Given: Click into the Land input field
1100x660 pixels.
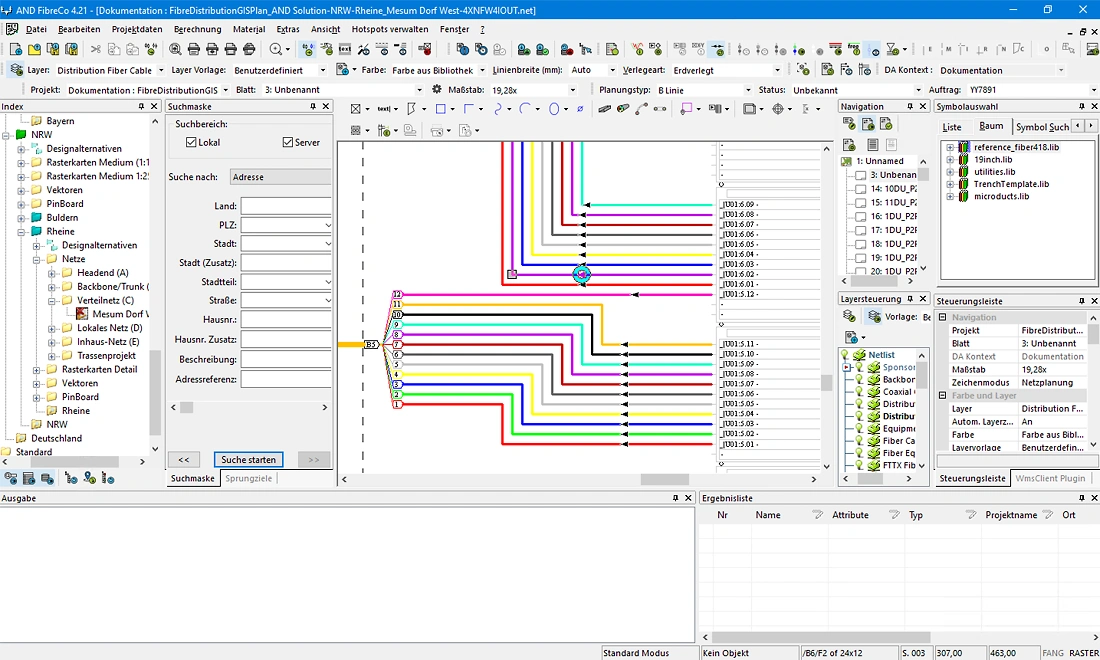Looking at the screenshot, I should (x=286, y=206).
